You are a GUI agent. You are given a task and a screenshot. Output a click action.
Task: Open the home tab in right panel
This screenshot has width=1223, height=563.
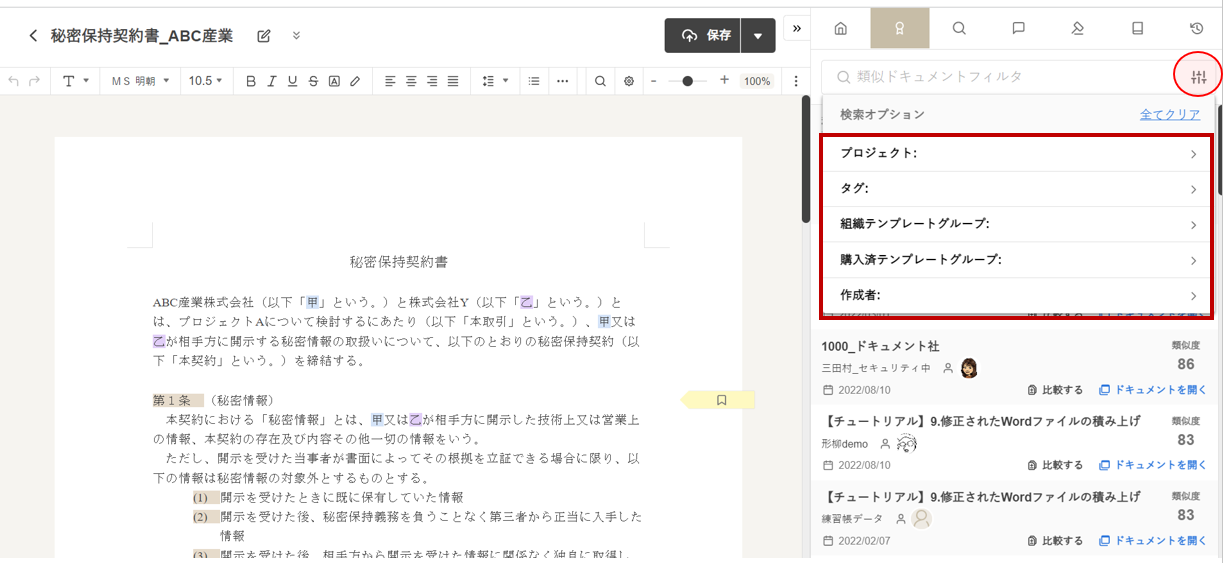[840, 29]
